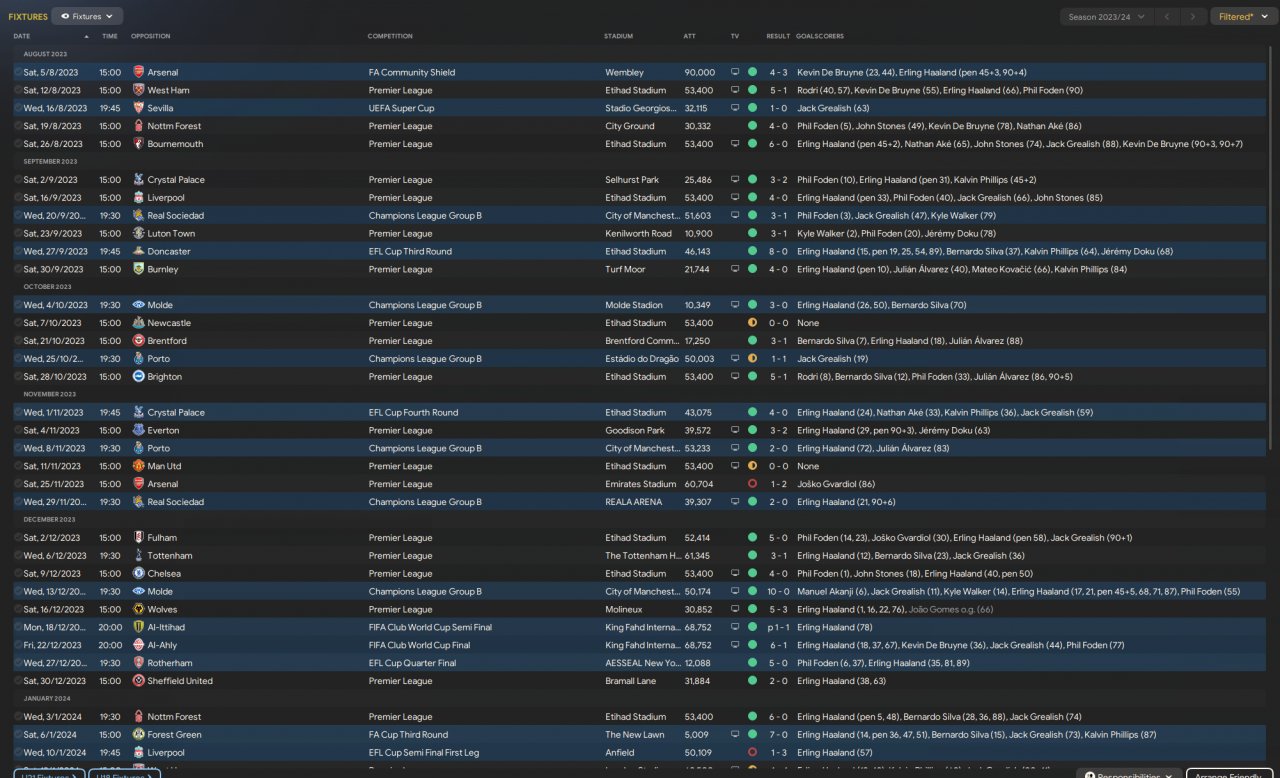Select the Sat, 7/10/2023 Newcastle fixture date

[54, 323]
